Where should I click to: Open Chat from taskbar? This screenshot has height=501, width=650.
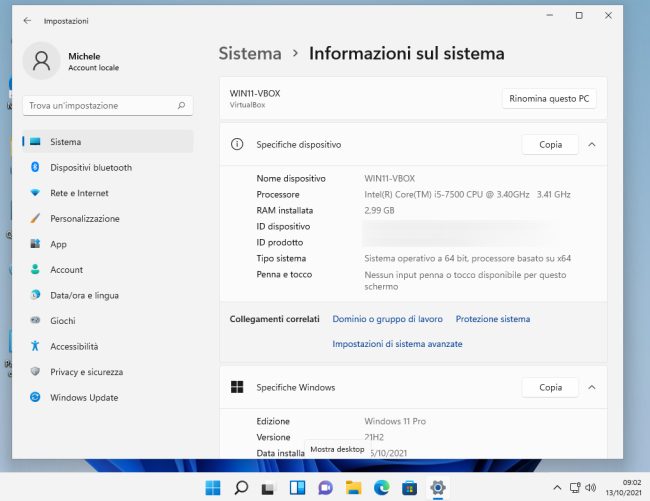[x=325, y=488]
